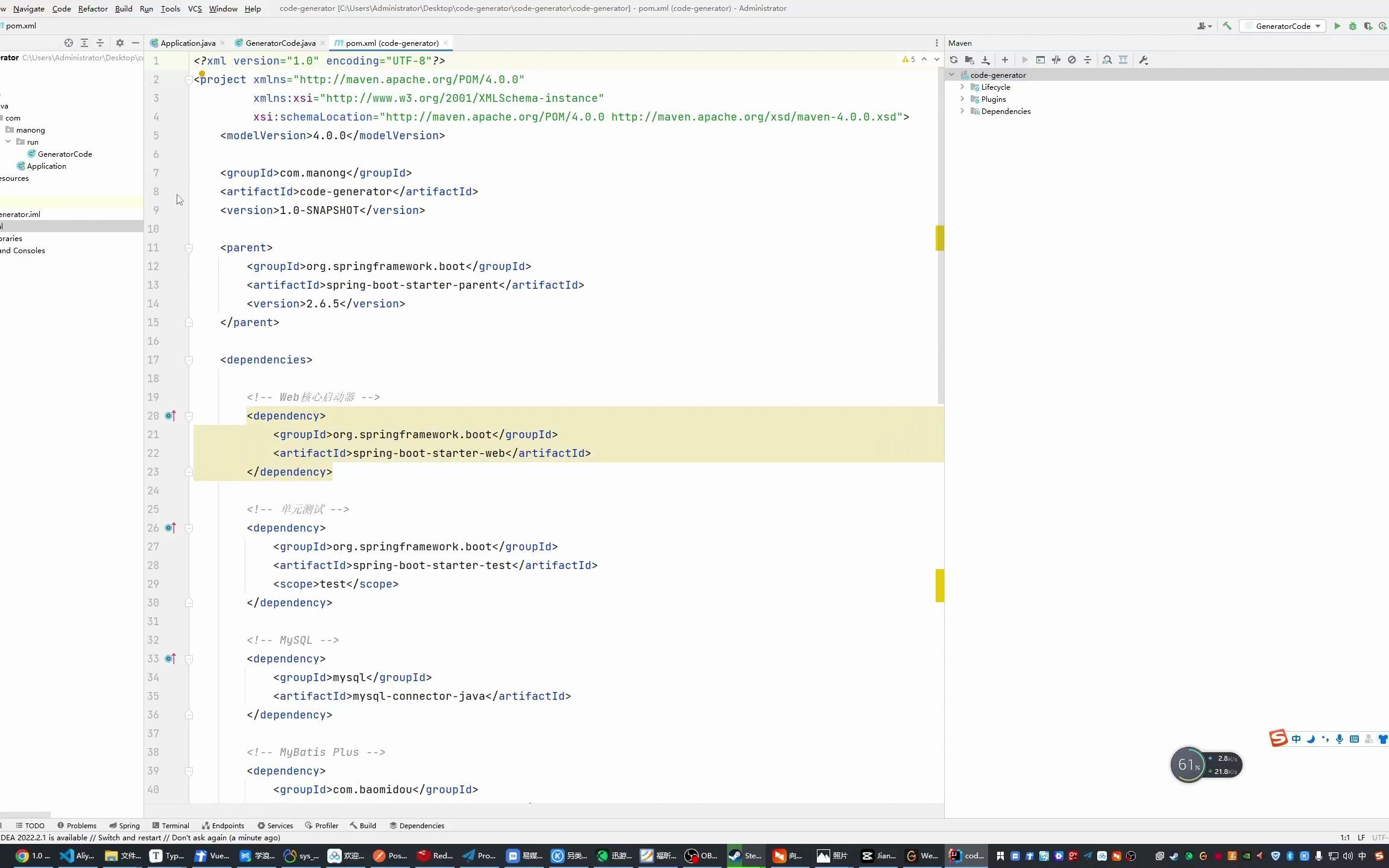Open the TODO tool window

point(30,825)
